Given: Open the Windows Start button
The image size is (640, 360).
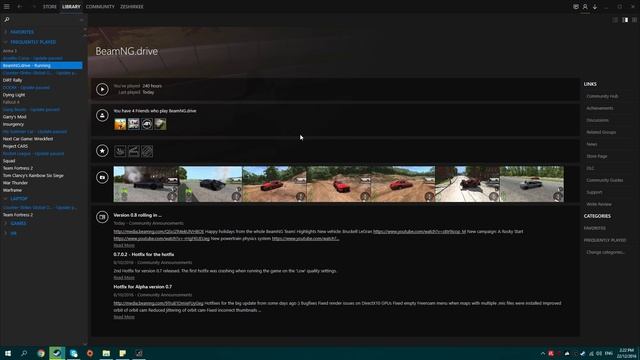Looking at the screenshot, I should [x=7, y=353].
